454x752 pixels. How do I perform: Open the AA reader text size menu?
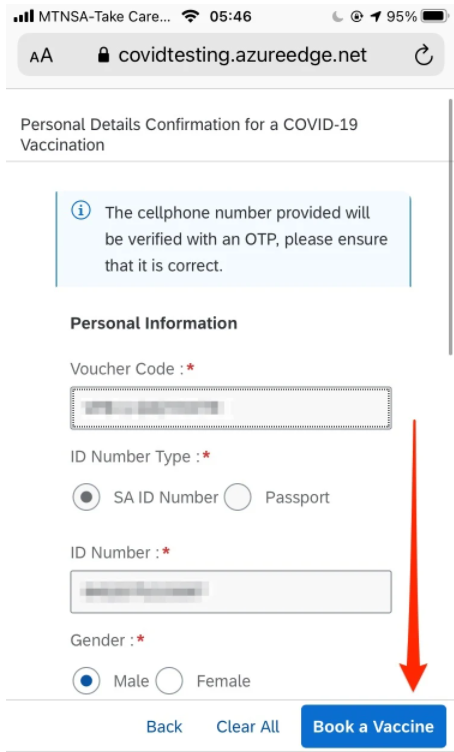(41, 56)
